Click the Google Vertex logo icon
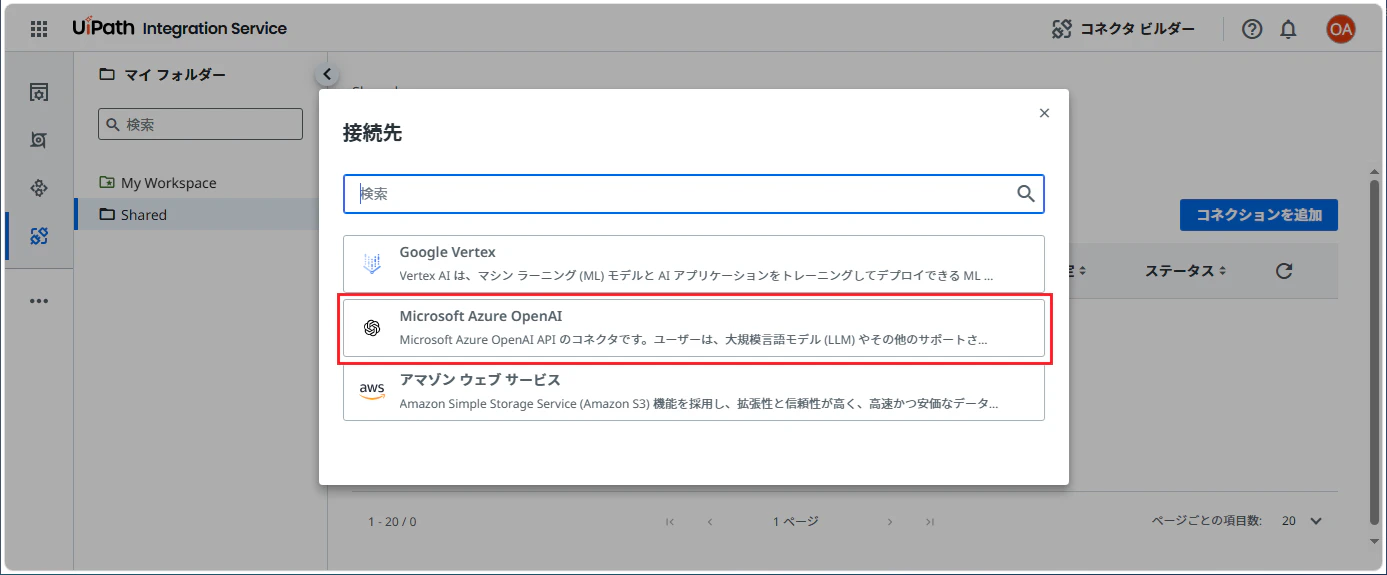 coord(372,264)
